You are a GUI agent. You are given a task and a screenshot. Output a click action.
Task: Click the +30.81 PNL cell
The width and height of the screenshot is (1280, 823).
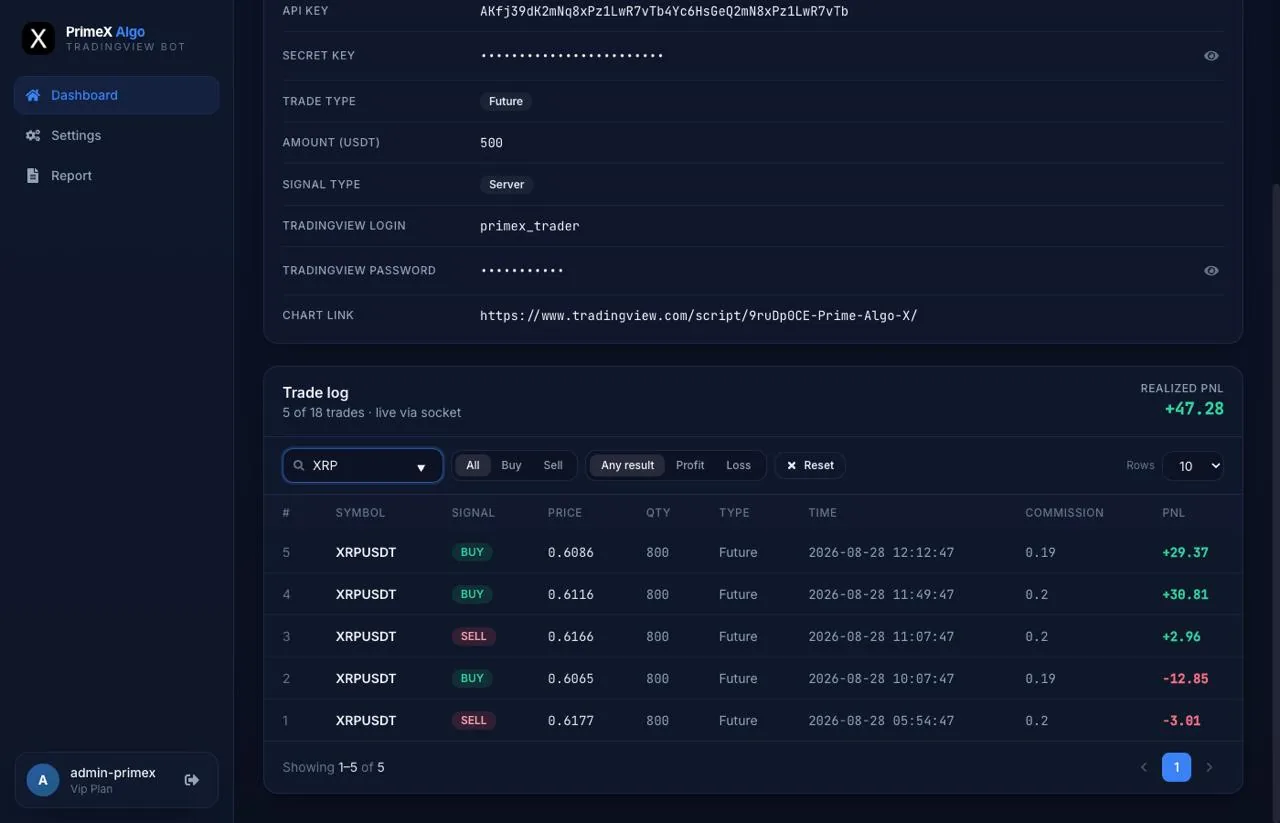tap(1185, 594)
